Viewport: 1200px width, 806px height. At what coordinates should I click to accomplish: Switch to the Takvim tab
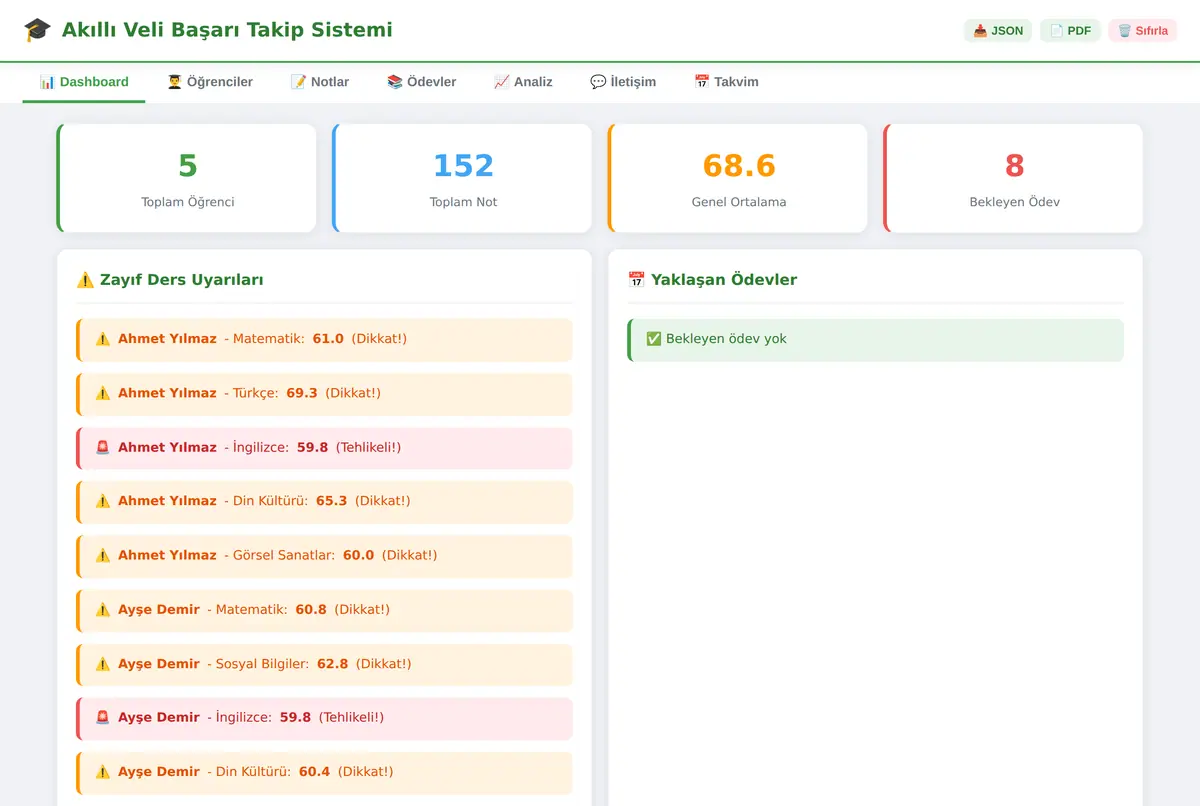pos(726,82)
